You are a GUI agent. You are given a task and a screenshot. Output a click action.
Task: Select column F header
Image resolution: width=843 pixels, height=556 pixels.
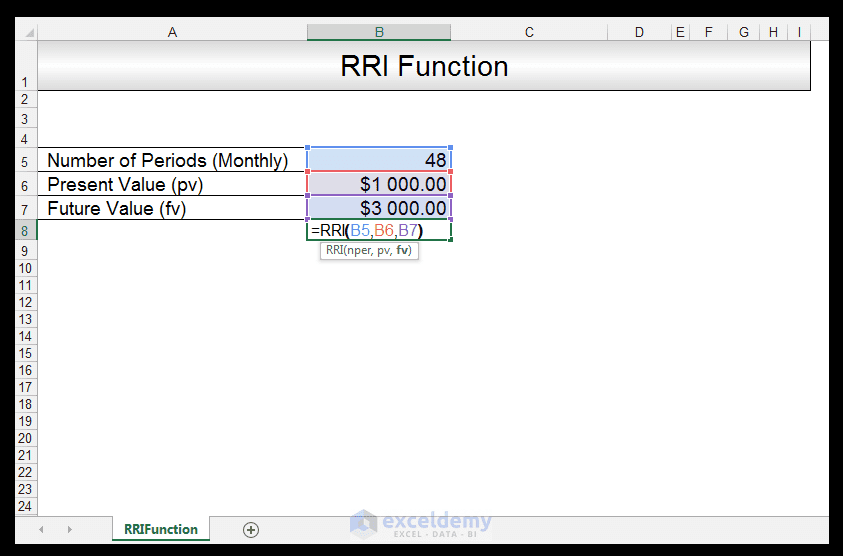(709, 32)
